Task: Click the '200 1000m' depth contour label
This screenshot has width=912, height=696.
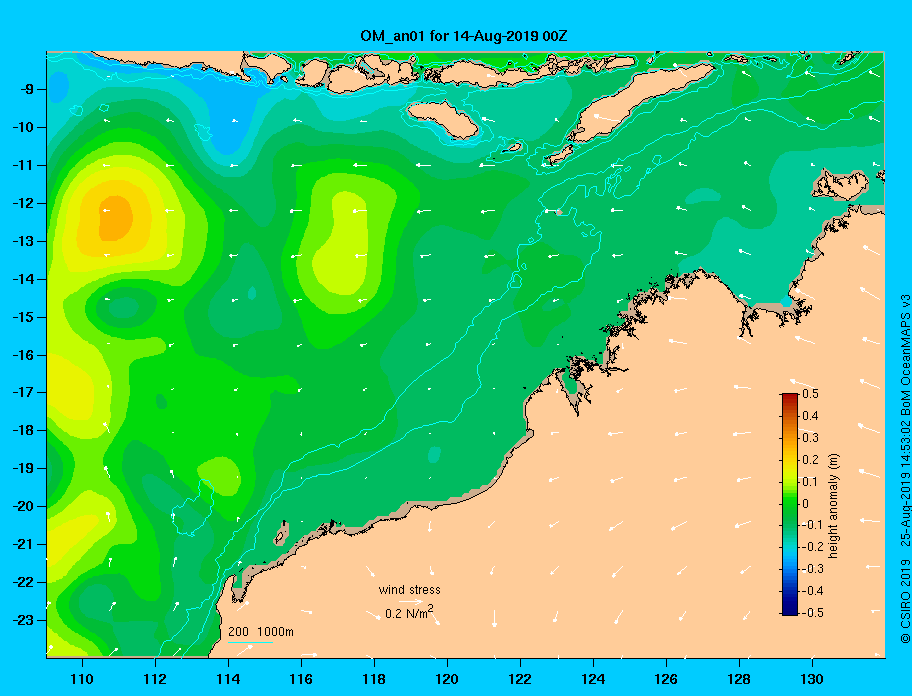Action: tap(261, 632)
